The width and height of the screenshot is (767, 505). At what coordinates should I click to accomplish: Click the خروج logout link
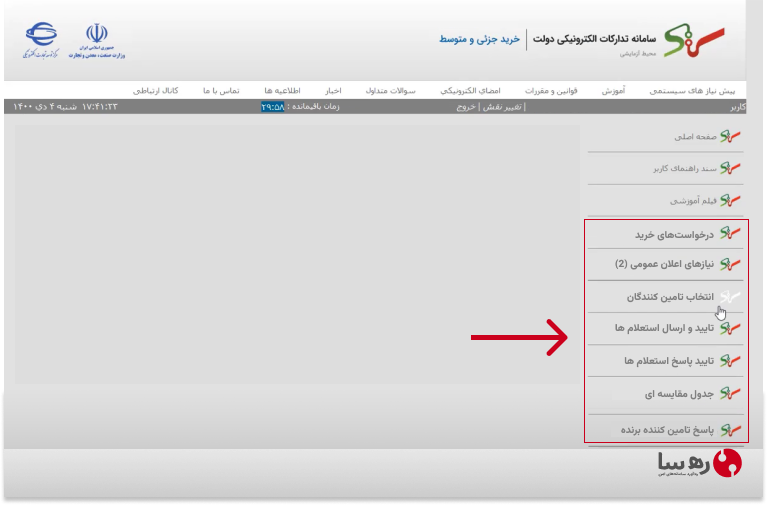click(x=466, y=107)
